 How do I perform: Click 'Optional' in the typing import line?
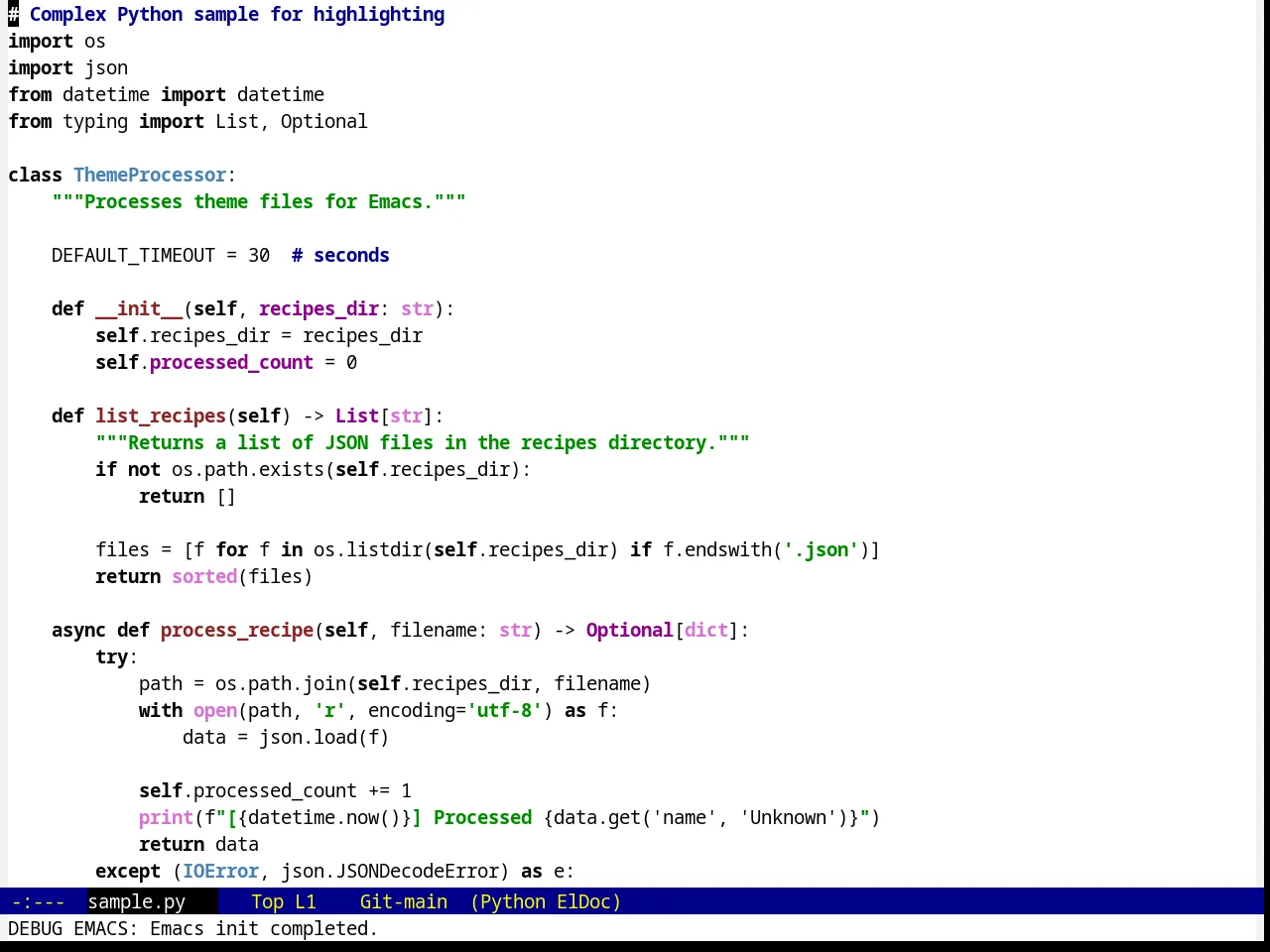pyautogui.click(x=323, y=121)
